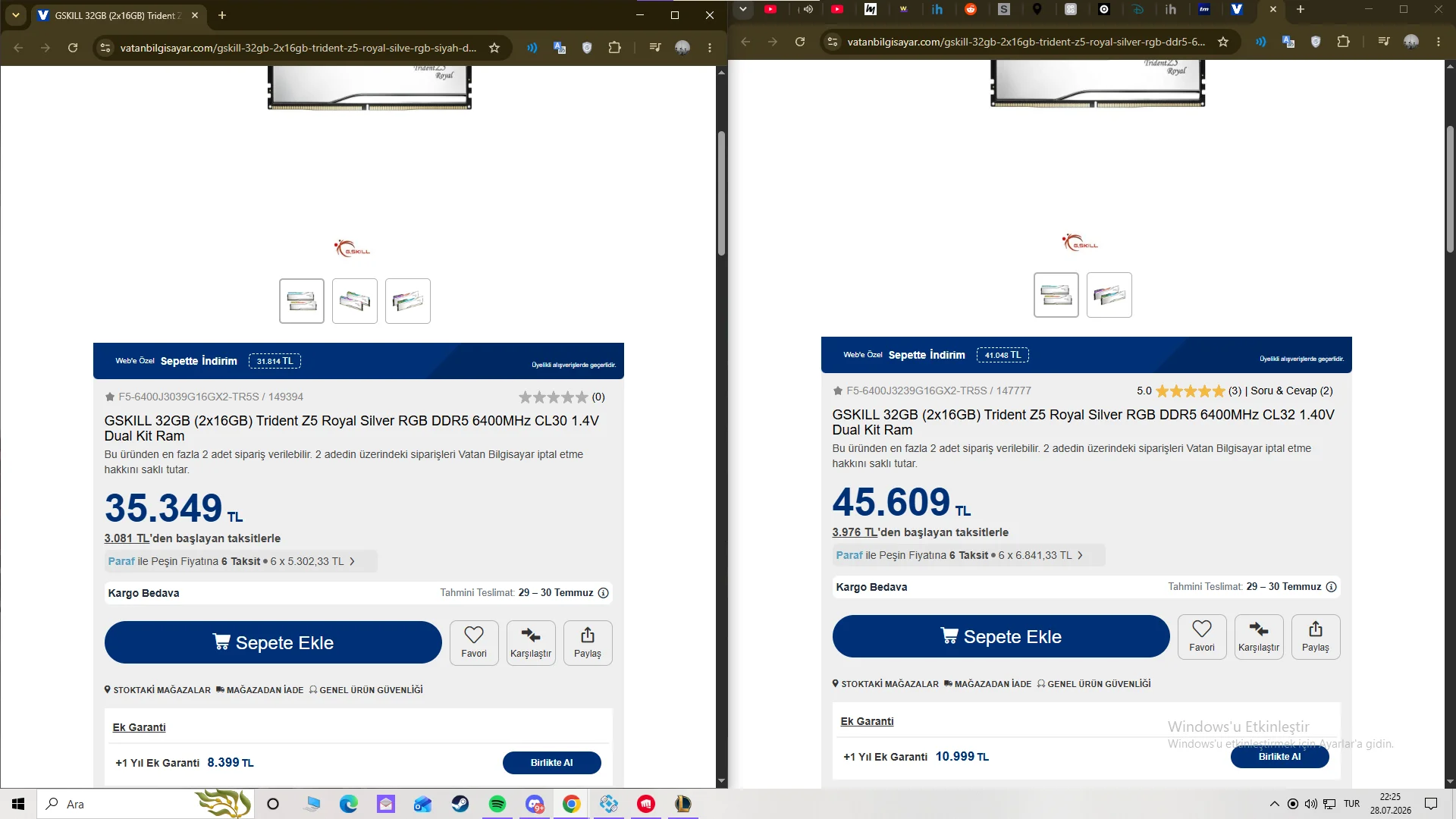
Task: Click the Windows search box
Action: click(144, 804)
